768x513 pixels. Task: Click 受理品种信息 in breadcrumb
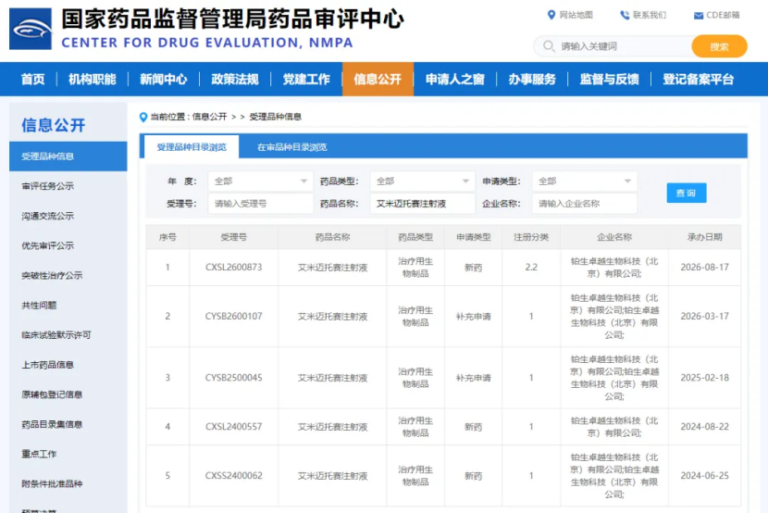coord(275,117)
